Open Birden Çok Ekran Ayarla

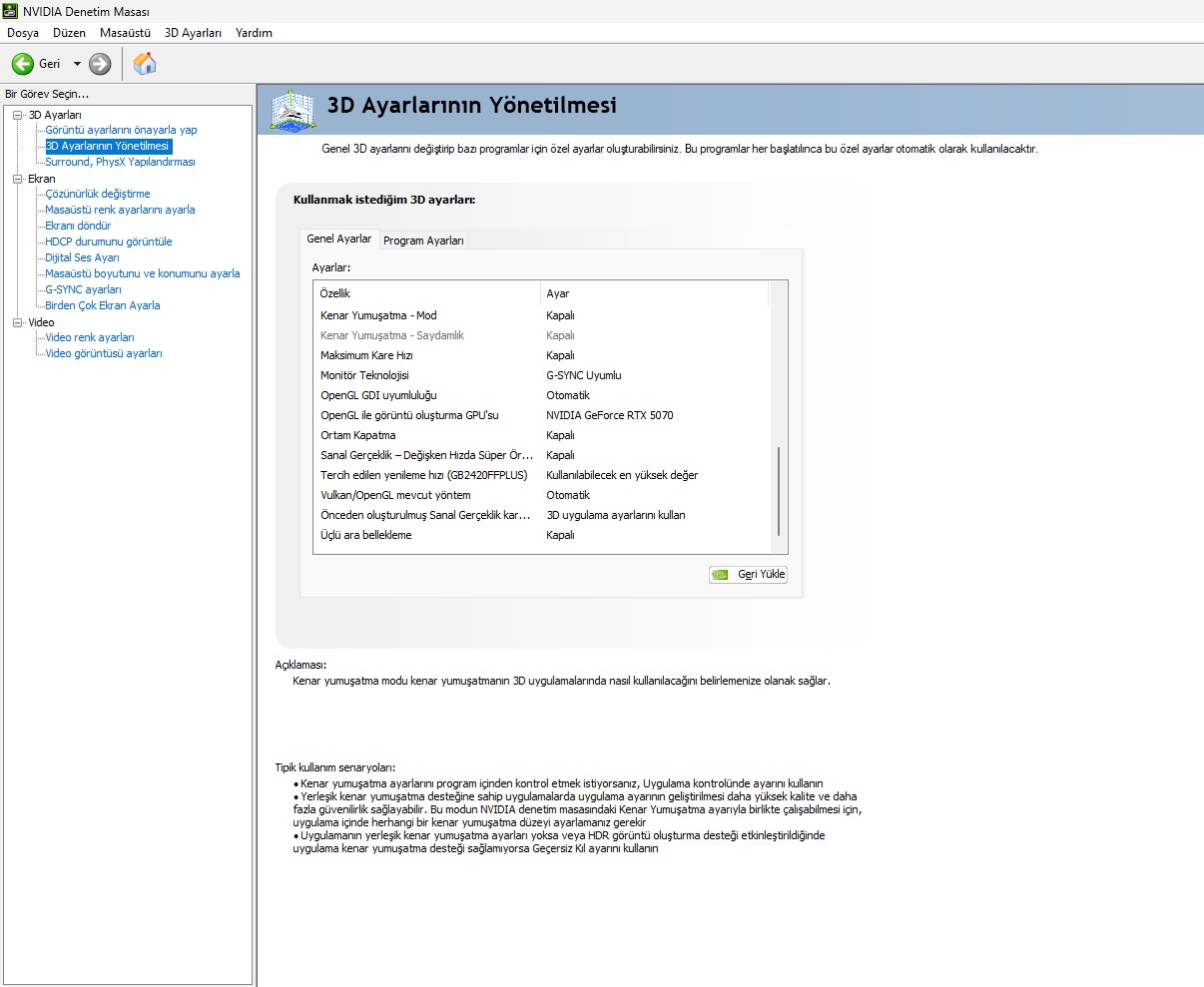coord(103,305)
